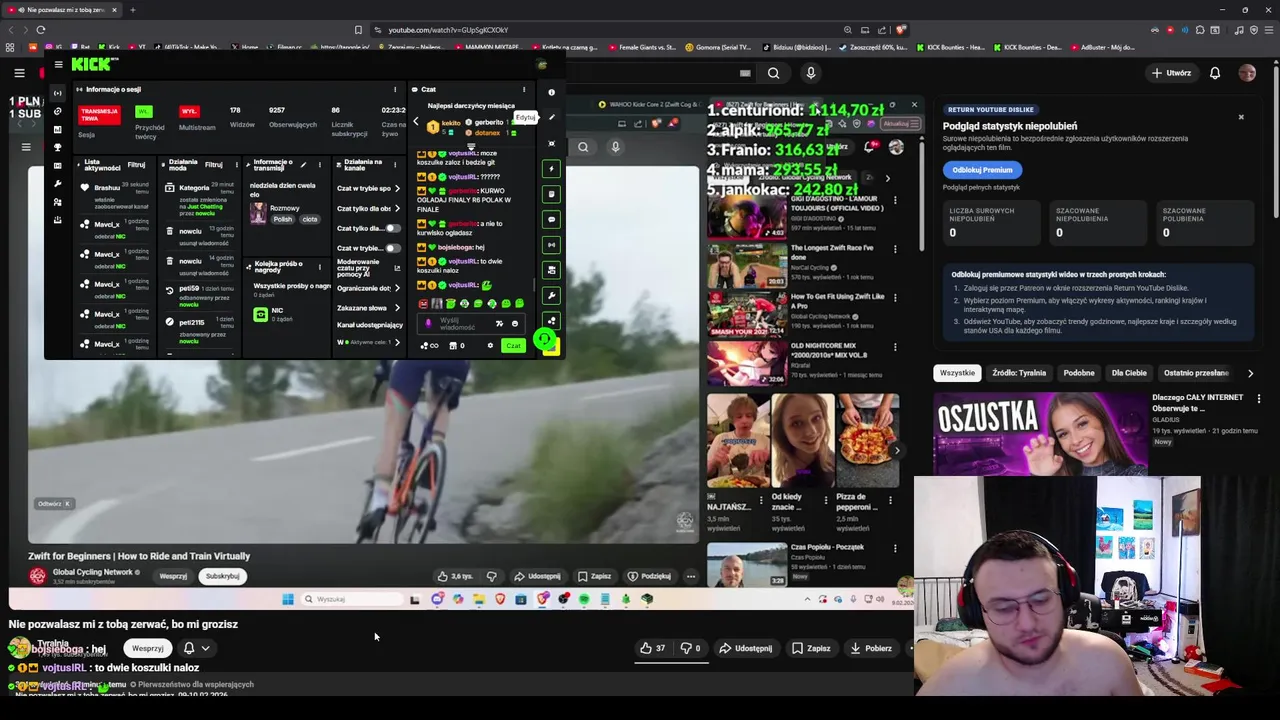Close the Return YouTube Dislike panel
This screenshot has width=1280, height=720.
click(1241, 117)
